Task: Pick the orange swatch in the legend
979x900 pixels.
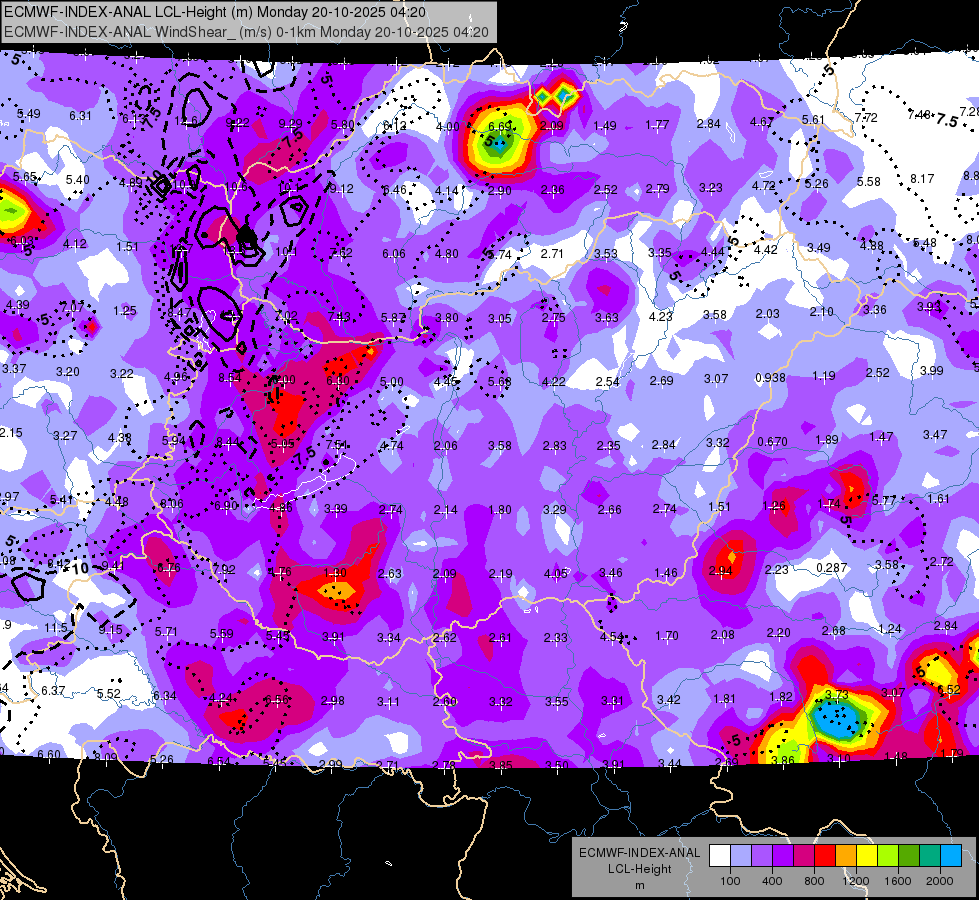Action: (846, 856)
